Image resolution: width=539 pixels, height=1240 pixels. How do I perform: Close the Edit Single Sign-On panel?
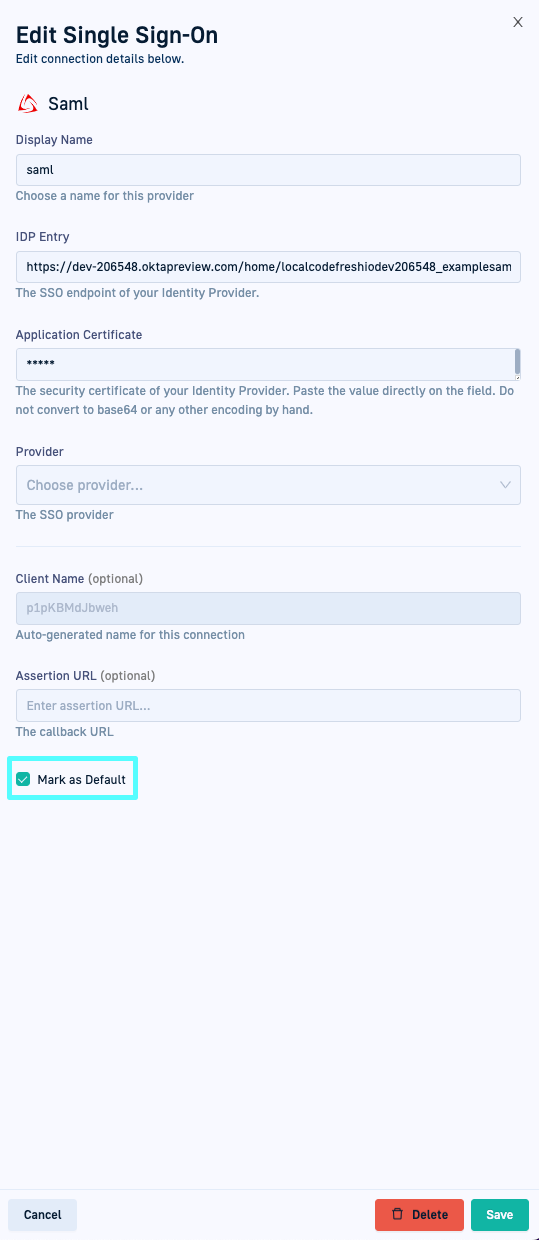click(517, 22)
